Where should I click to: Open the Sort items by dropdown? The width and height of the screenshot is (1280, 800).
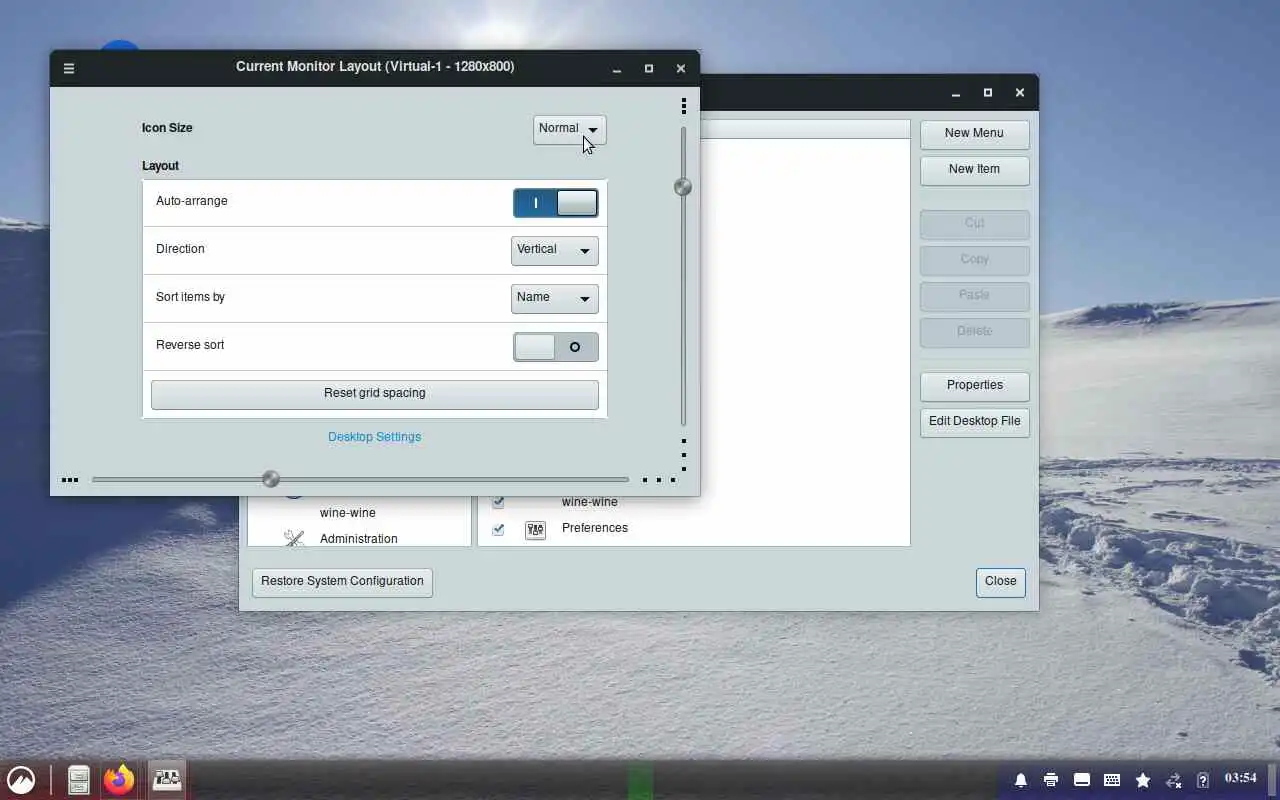[554, 298]
